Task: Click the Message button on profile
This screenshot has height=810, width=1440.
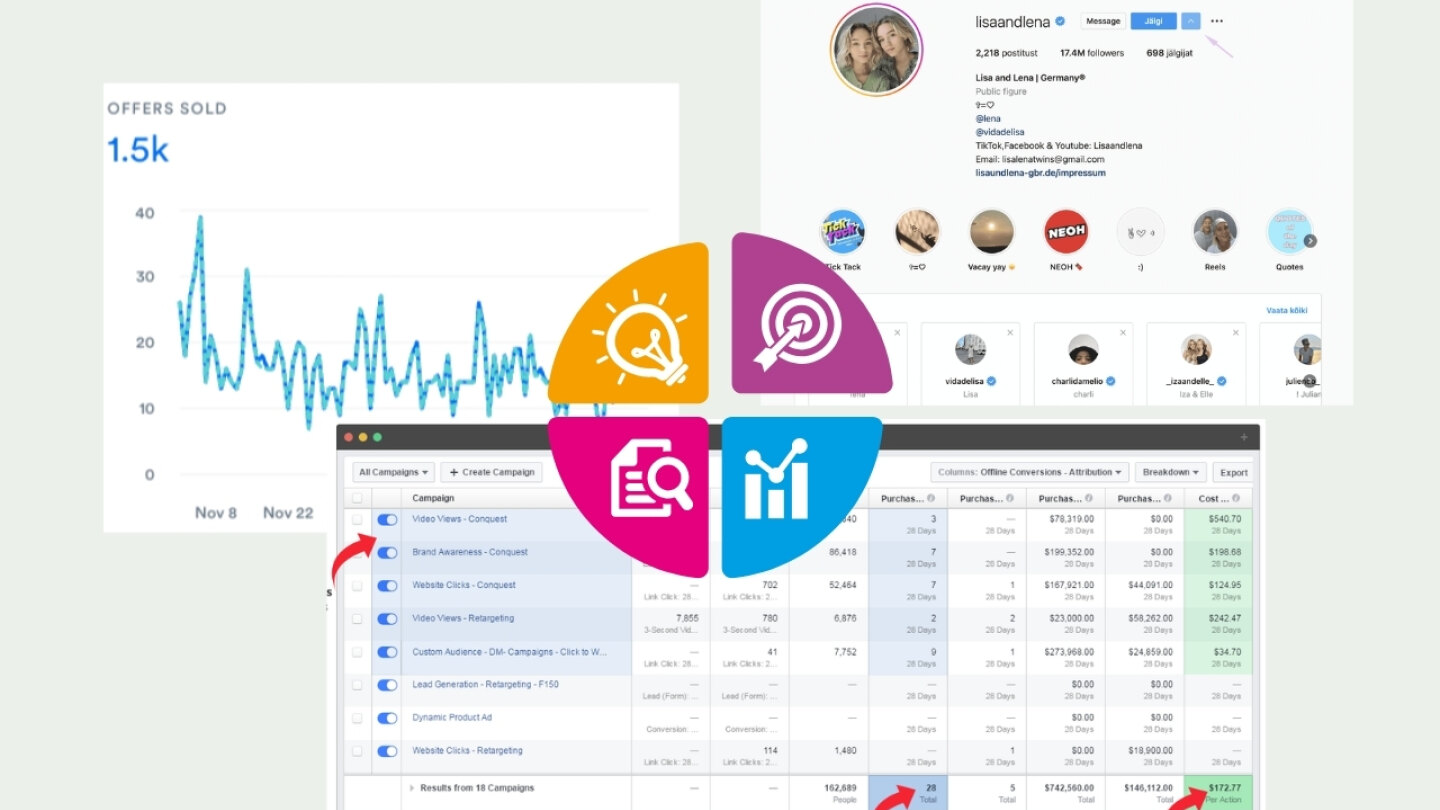Action: click(x=1103, y=21)
